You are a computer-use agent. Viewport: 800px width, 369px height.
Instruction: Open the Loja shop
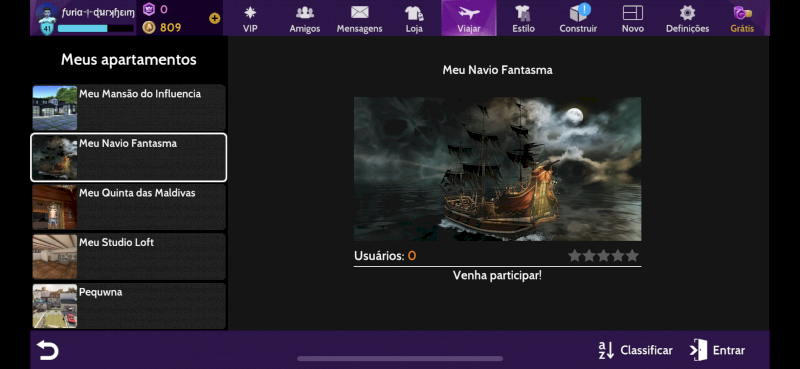click(x=414, y=19)
